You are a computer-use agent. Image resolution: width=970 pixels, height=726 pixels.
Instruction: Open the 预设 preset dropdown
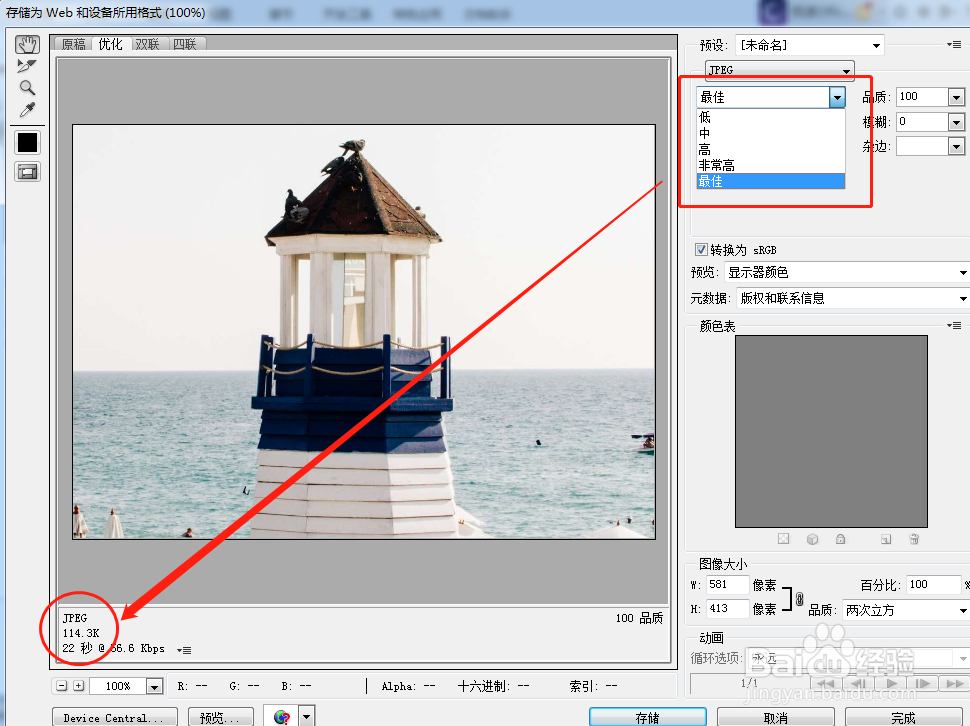point(810,45)
